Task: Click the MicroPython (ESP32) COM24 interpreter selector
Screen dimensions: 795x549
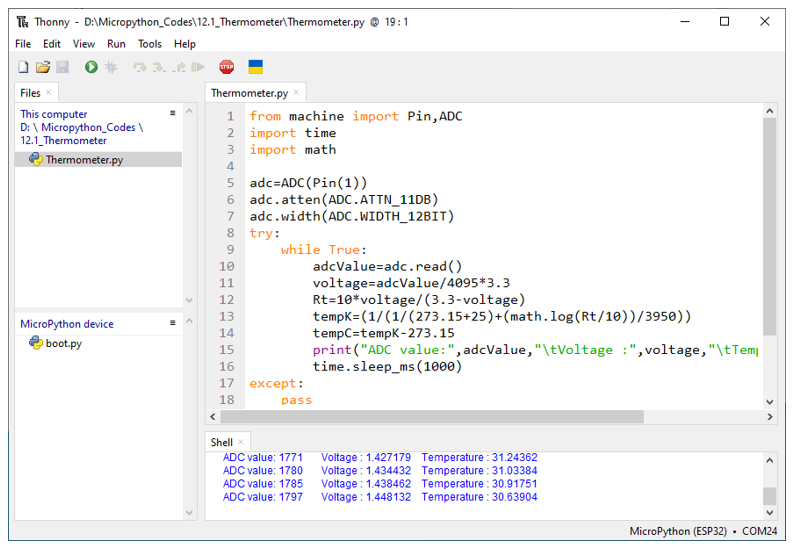Action: pos(703,531)
